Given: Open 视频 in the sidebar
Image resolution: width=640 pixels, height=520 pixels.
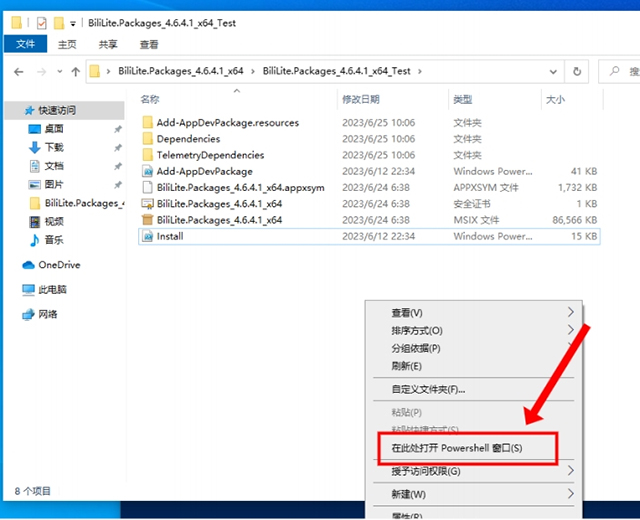Looking at the screenshot, I should point(54,222).
